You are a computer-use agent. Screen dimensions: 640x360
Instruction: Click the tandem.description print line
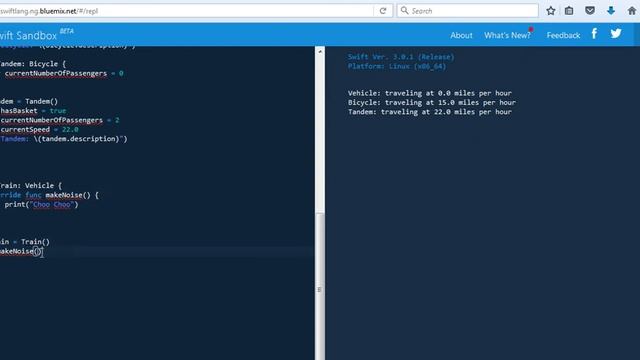(x=64, y=139)
